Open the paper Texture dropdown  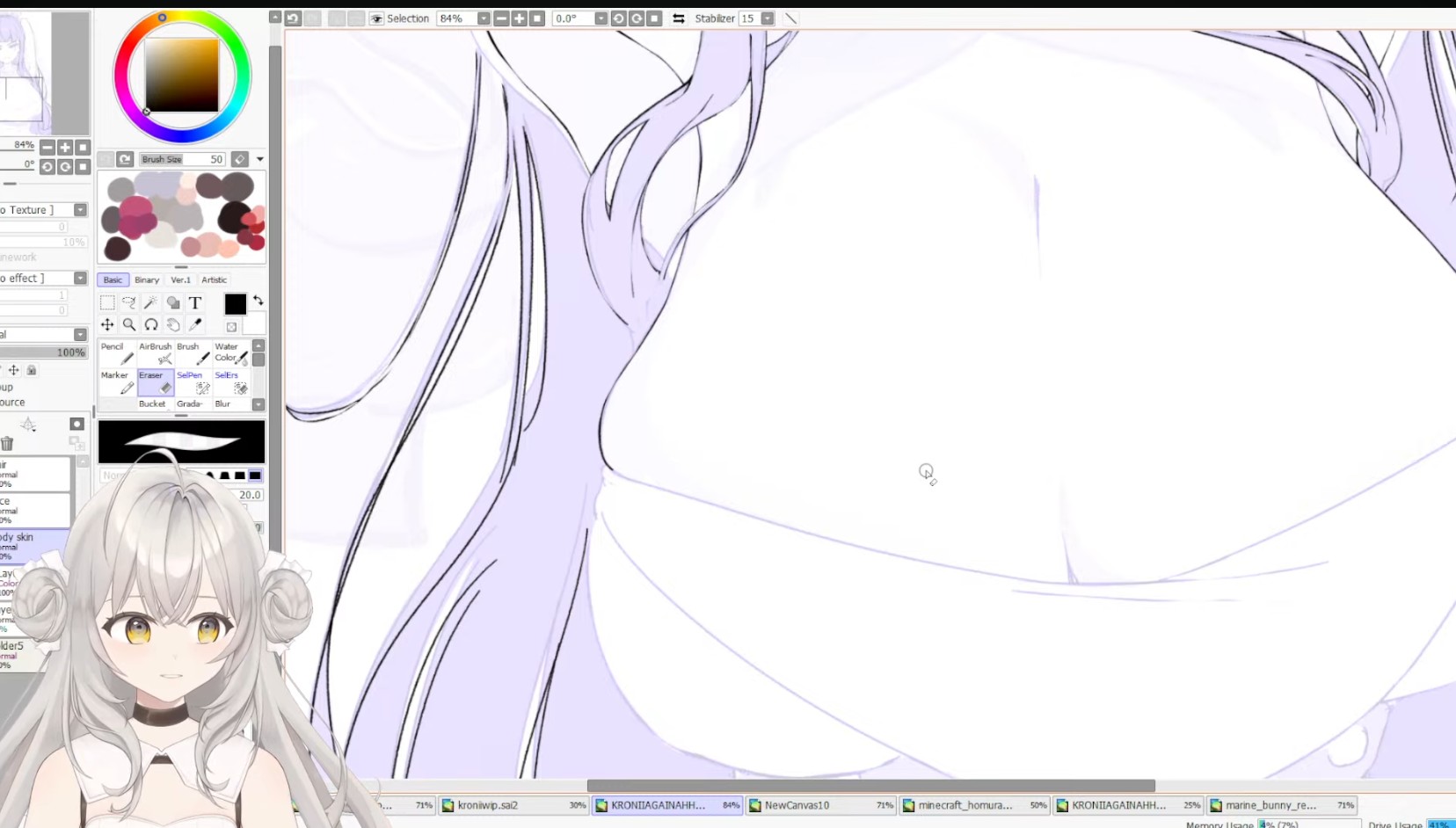(x=80, y=210)
